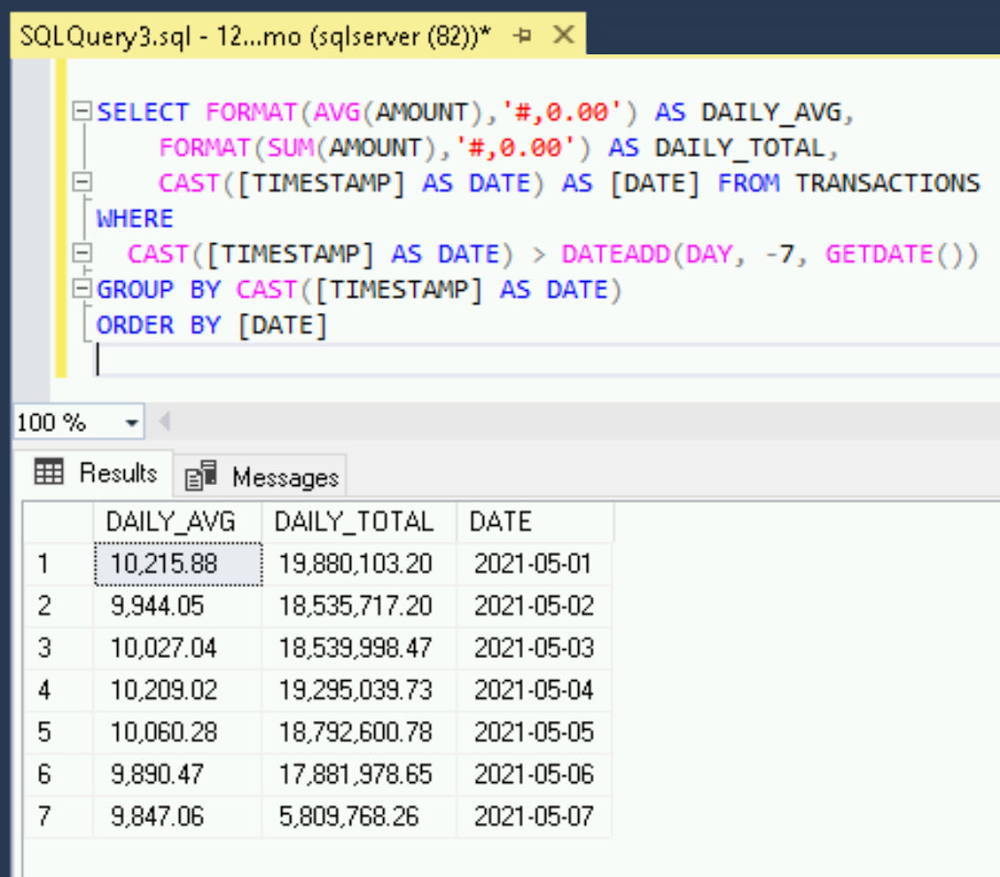Collapse the outline block at the DATEADD line

click(x=82, y=253)
